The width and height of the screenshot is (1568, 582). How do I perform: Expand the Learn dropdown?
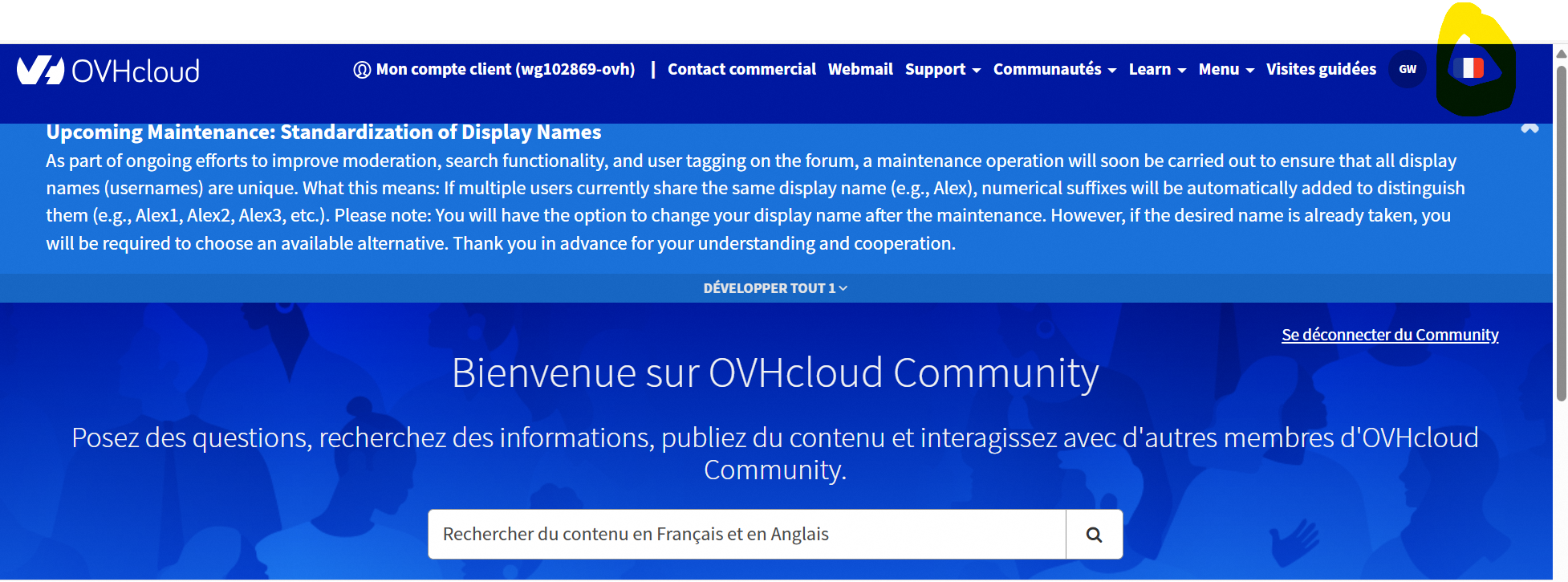(x=1156, y=70)
